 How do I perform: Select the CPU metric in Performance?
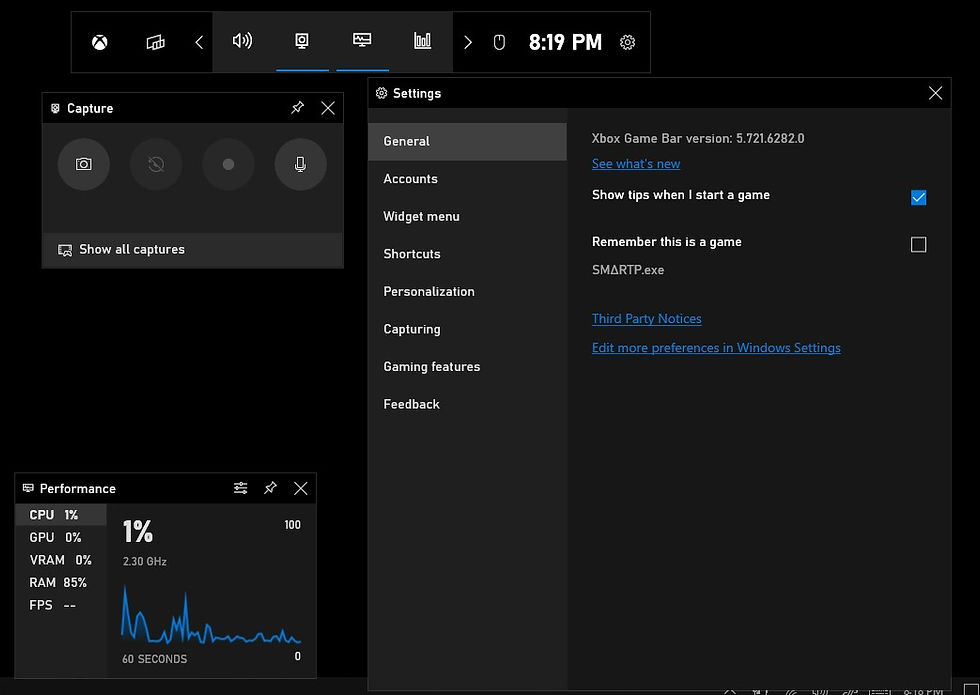tap(61, 515)
